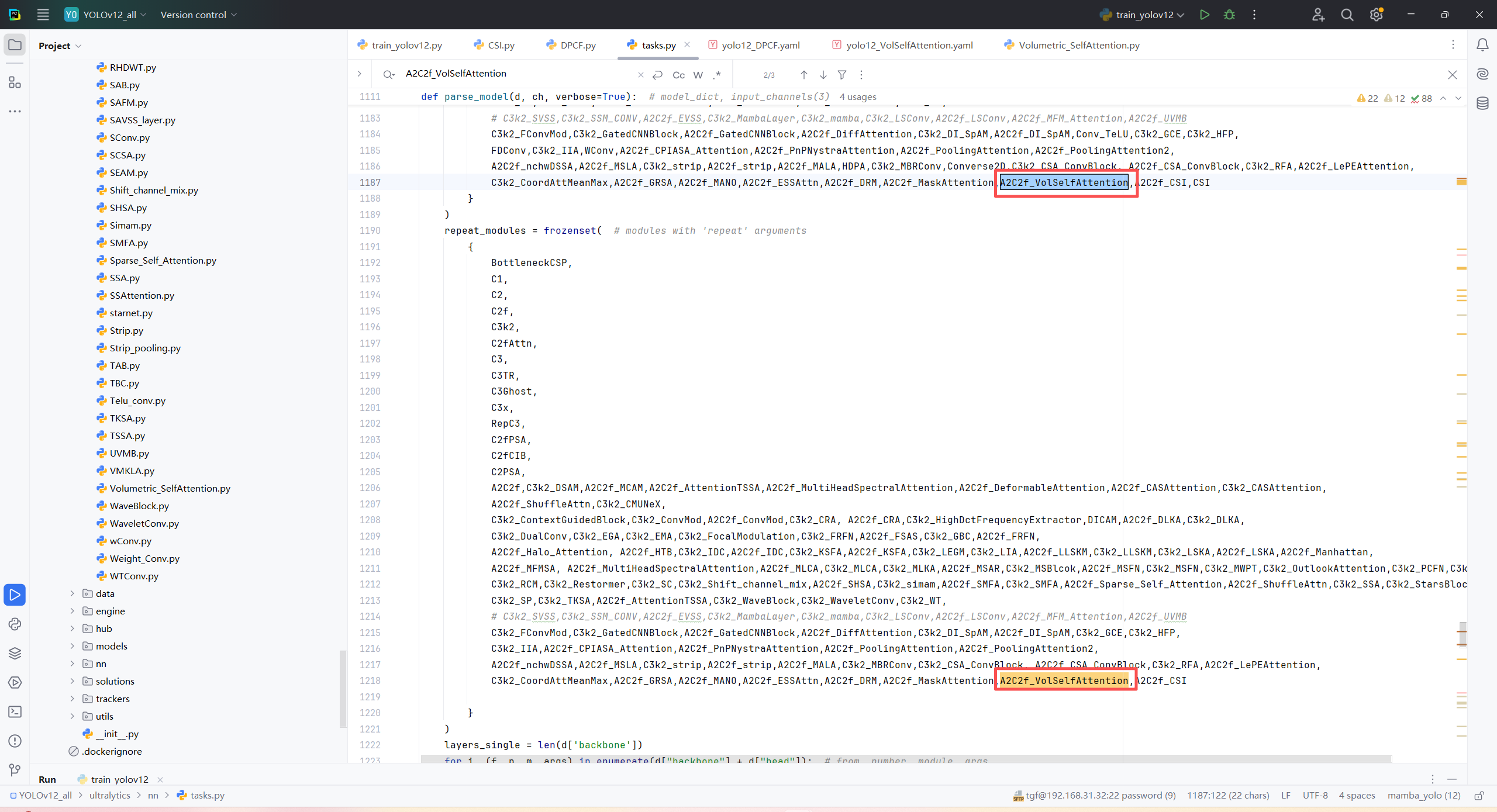
Task: Open the train_yolov12 run configuration dropdown
Action: coord(1144,15)
